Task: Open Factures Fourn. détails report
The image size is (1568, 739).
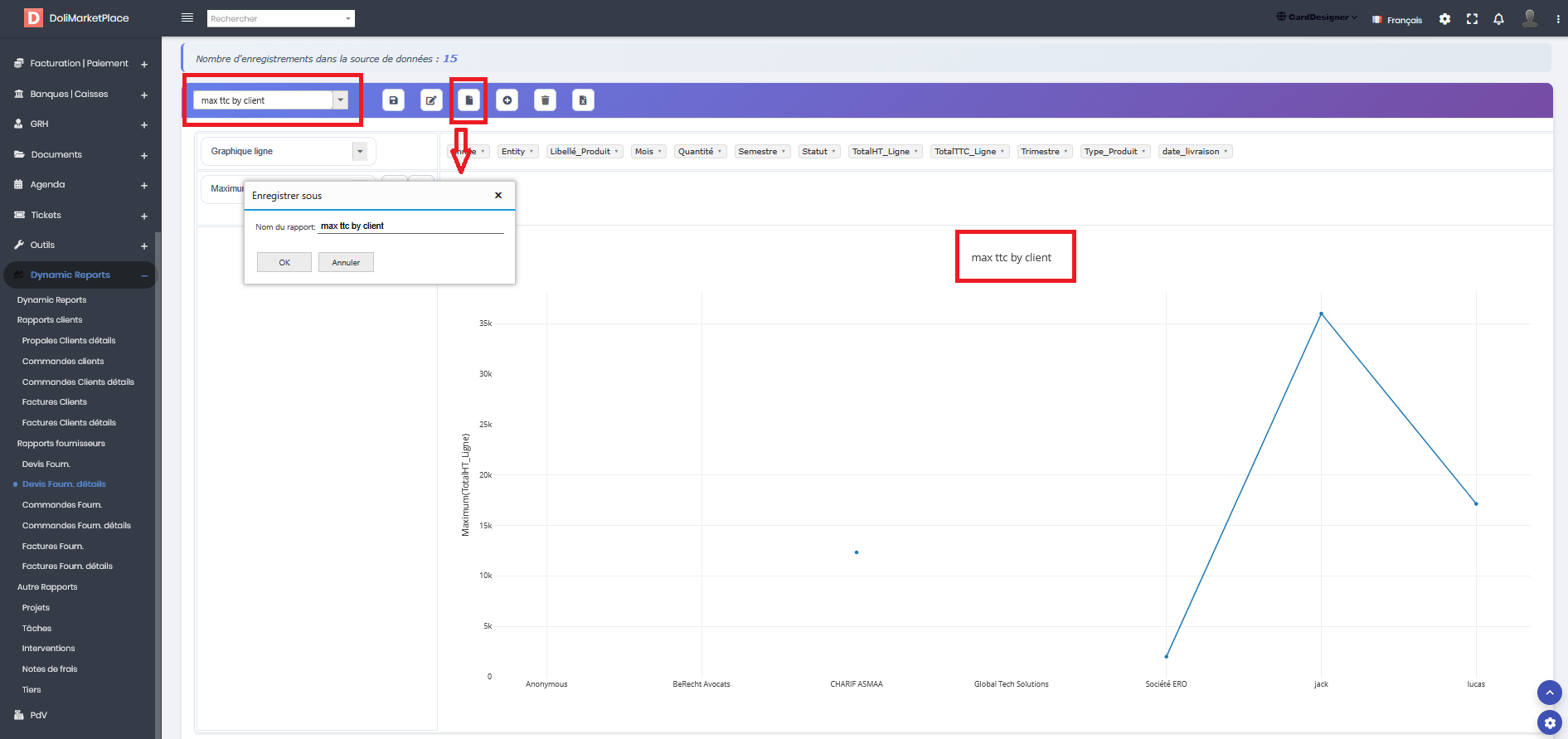Action: pos(67,566)
